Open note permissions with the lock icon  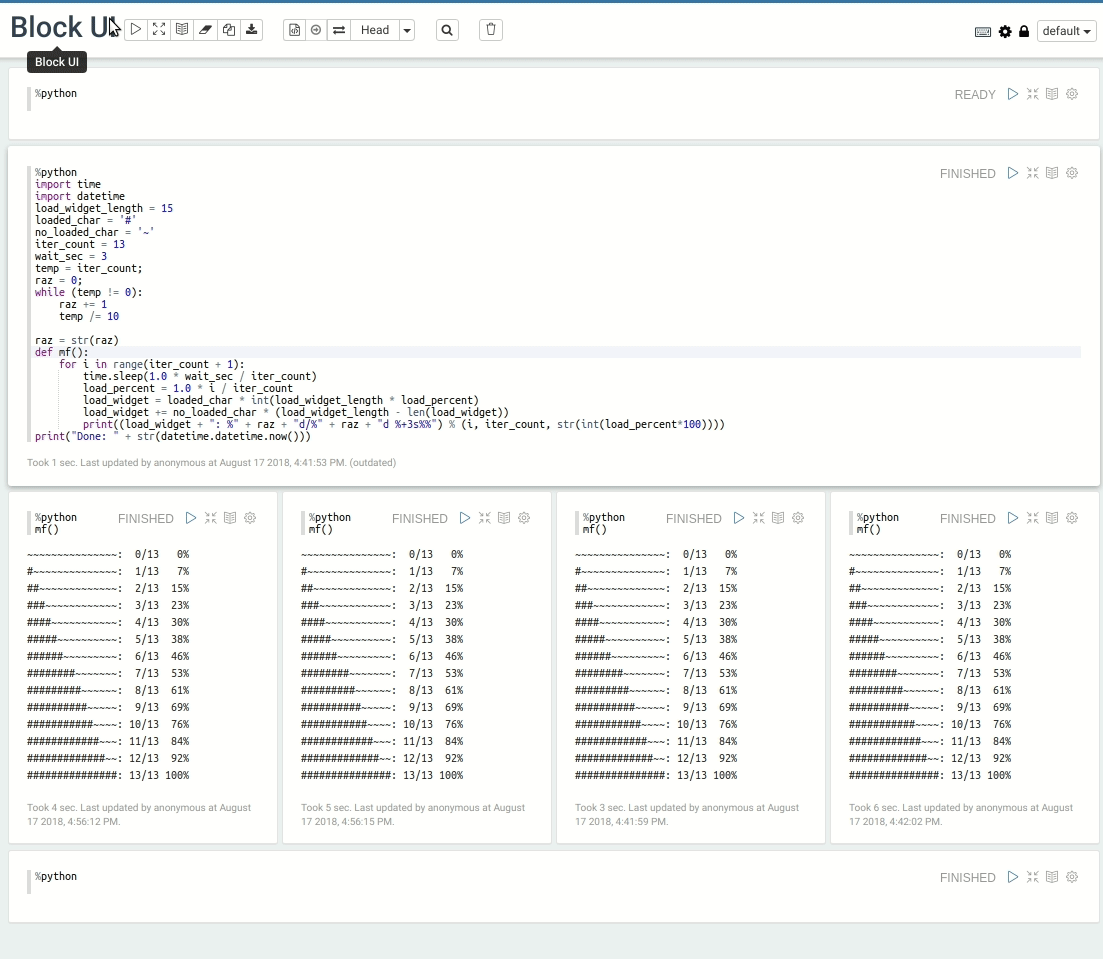point(1024,32)
